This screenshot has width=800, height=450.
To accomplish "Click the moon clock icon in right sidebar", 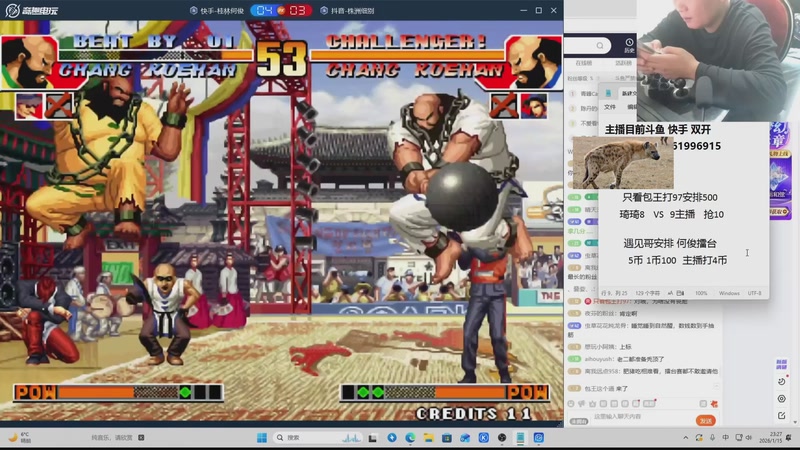I will [x=782, y=382].
